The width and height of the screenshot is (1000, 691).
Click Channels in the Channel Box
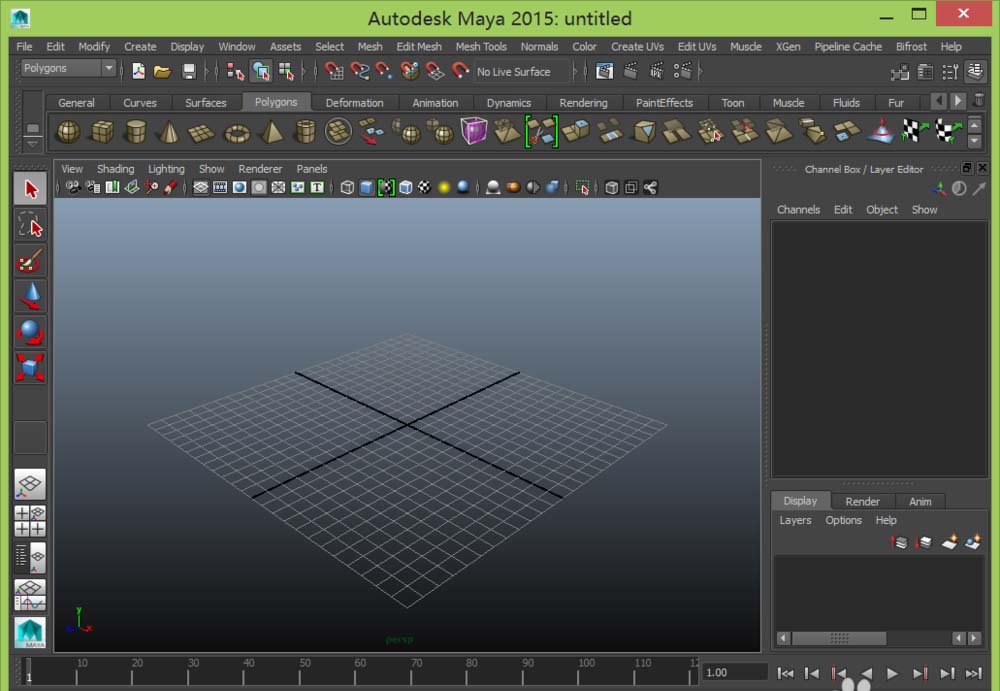click(x=798, y=210)
